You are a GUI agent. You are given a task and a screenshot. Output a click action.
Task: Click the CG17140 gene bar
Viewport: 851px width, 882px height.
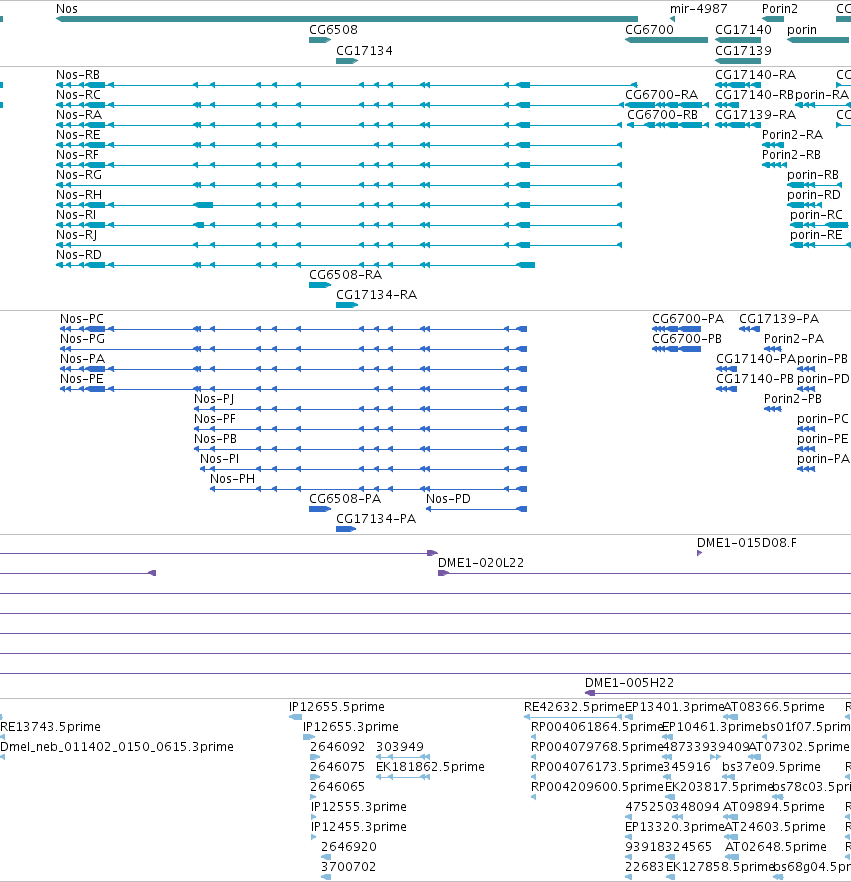point(738,40)
